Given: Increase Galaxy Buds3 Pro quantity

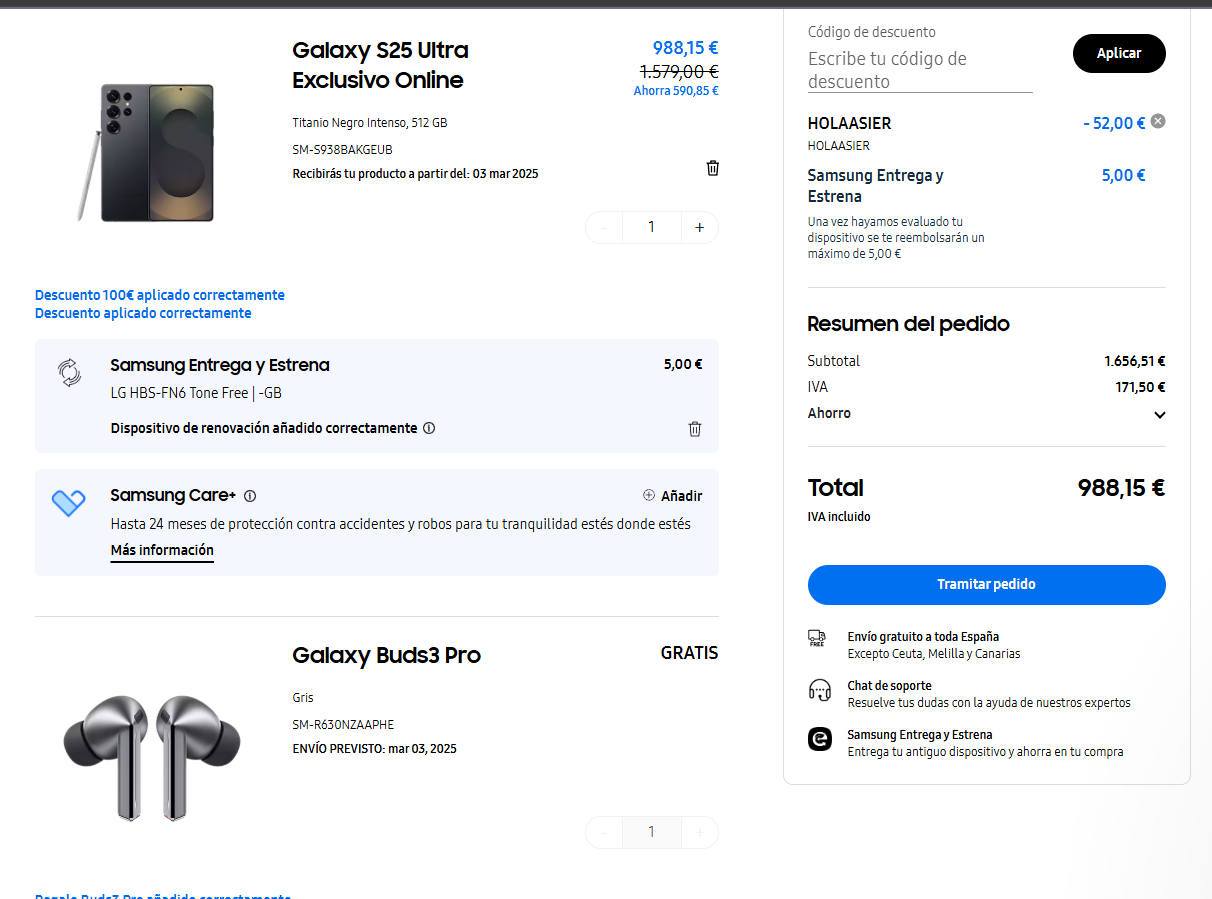Looking at the screenshot, I should pos(699,832).
